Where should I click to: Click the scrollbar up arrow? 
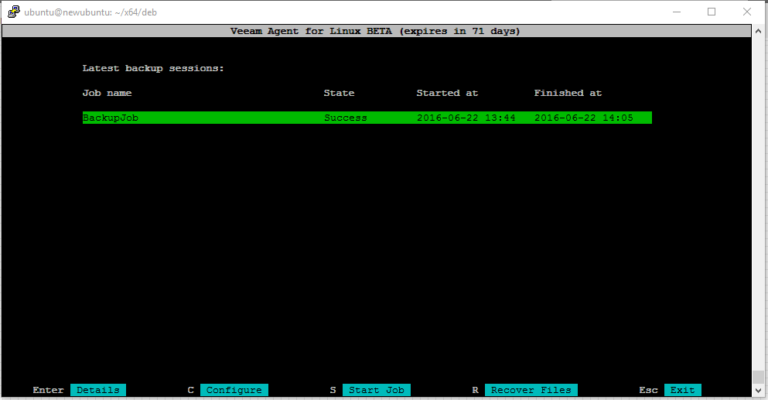click(x=758, y=31)
